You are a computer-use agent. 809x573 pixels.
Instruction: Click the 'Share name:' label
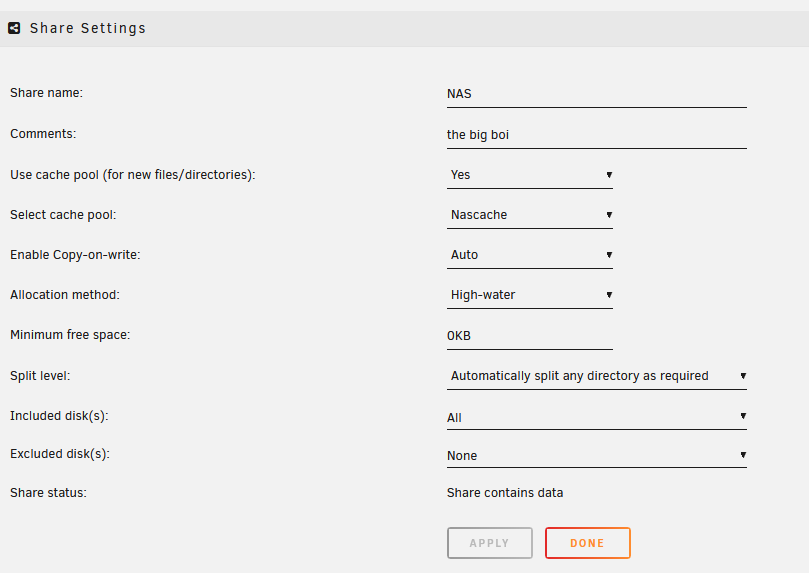pos(46,93)
